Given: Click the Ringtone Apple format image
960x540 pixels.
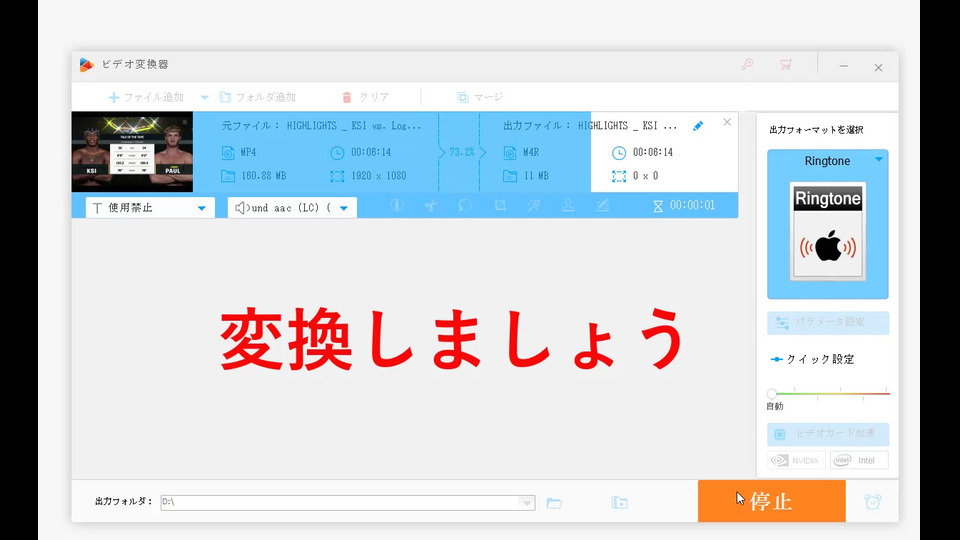Looking at the screenshot, I should point(828,231).
